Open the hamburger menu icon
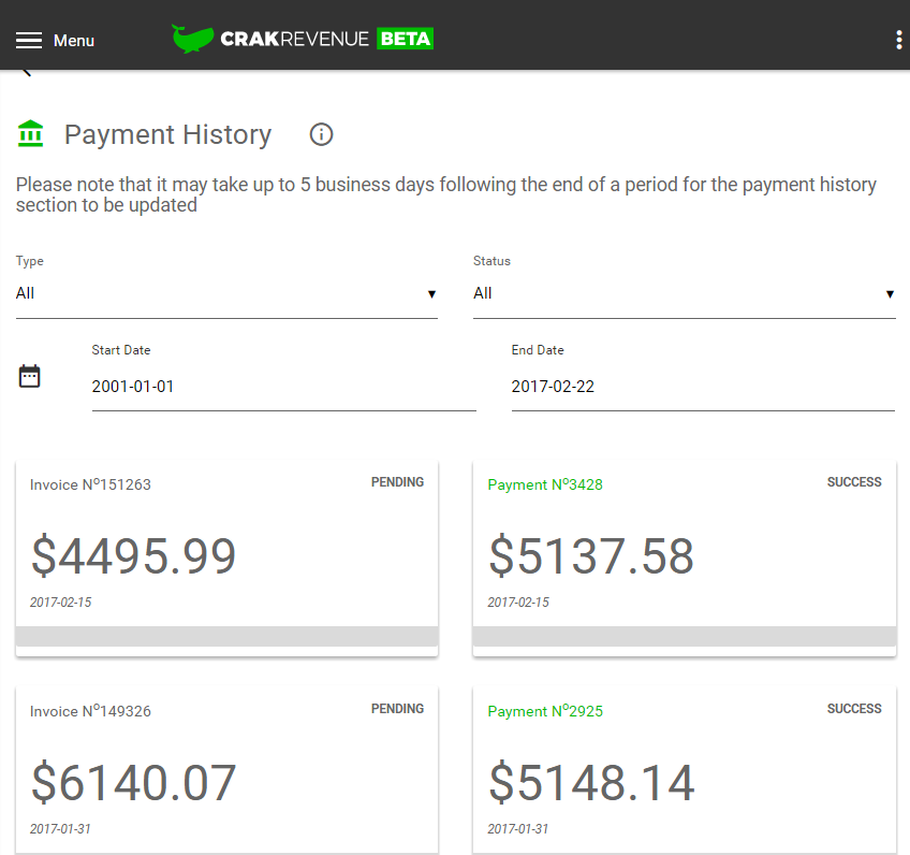910x855 pixels. [29, 40]
